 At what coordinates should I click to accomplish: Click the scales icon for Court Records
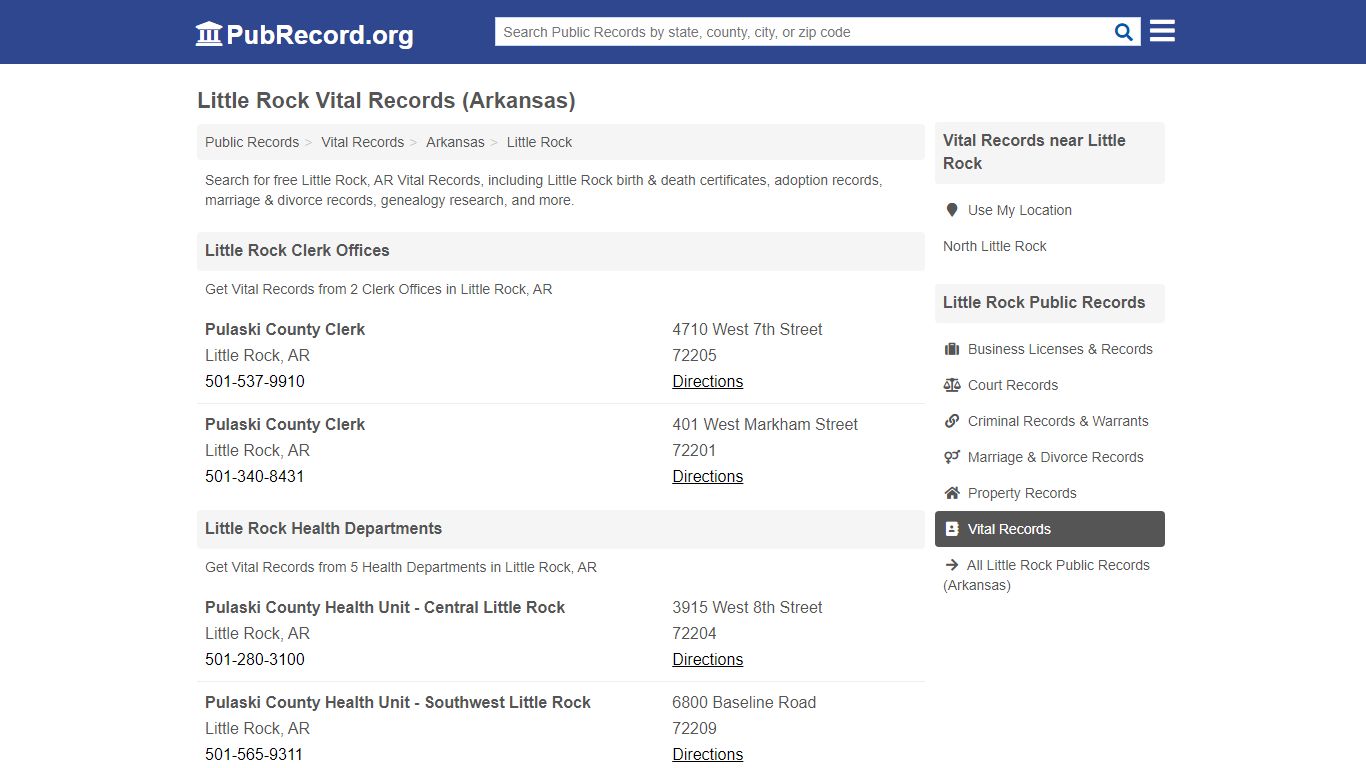pyautogui.click(x=952, y=385)
